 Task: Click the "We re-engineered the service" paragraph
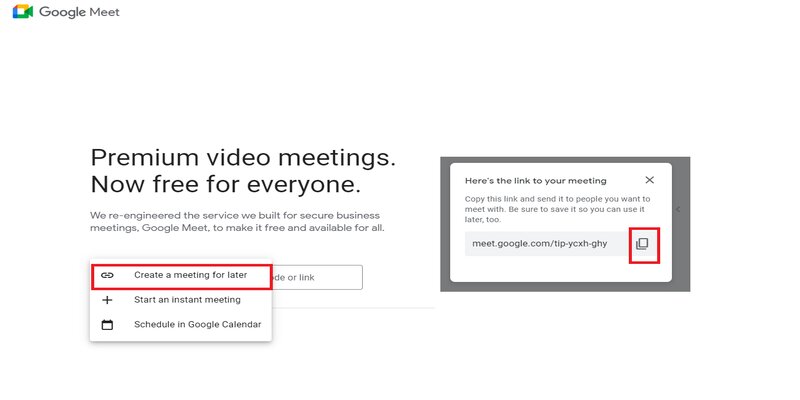[237, 222]
